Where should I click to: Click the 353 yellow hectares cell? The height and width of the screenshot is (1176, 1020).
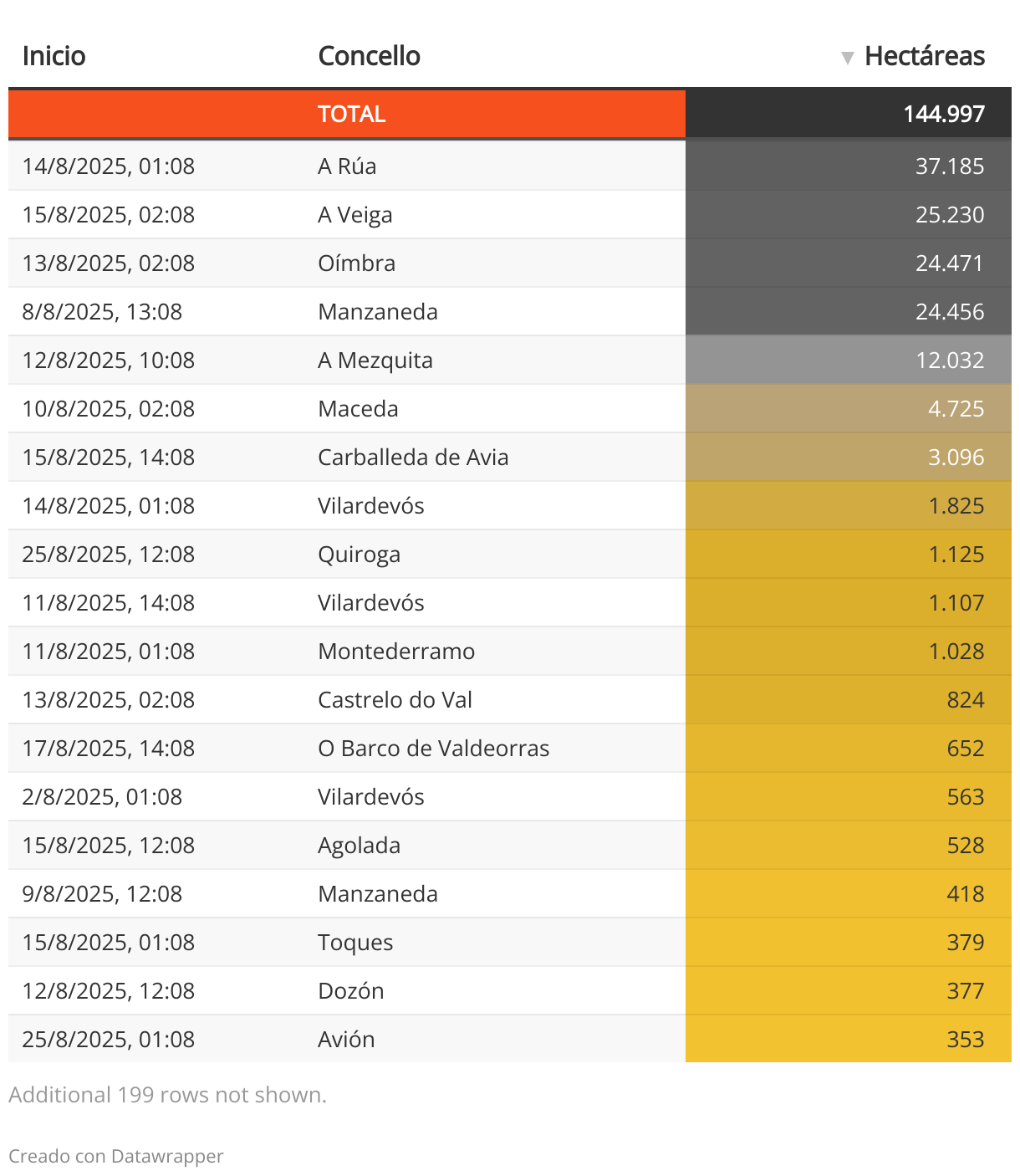(965, 1040)
